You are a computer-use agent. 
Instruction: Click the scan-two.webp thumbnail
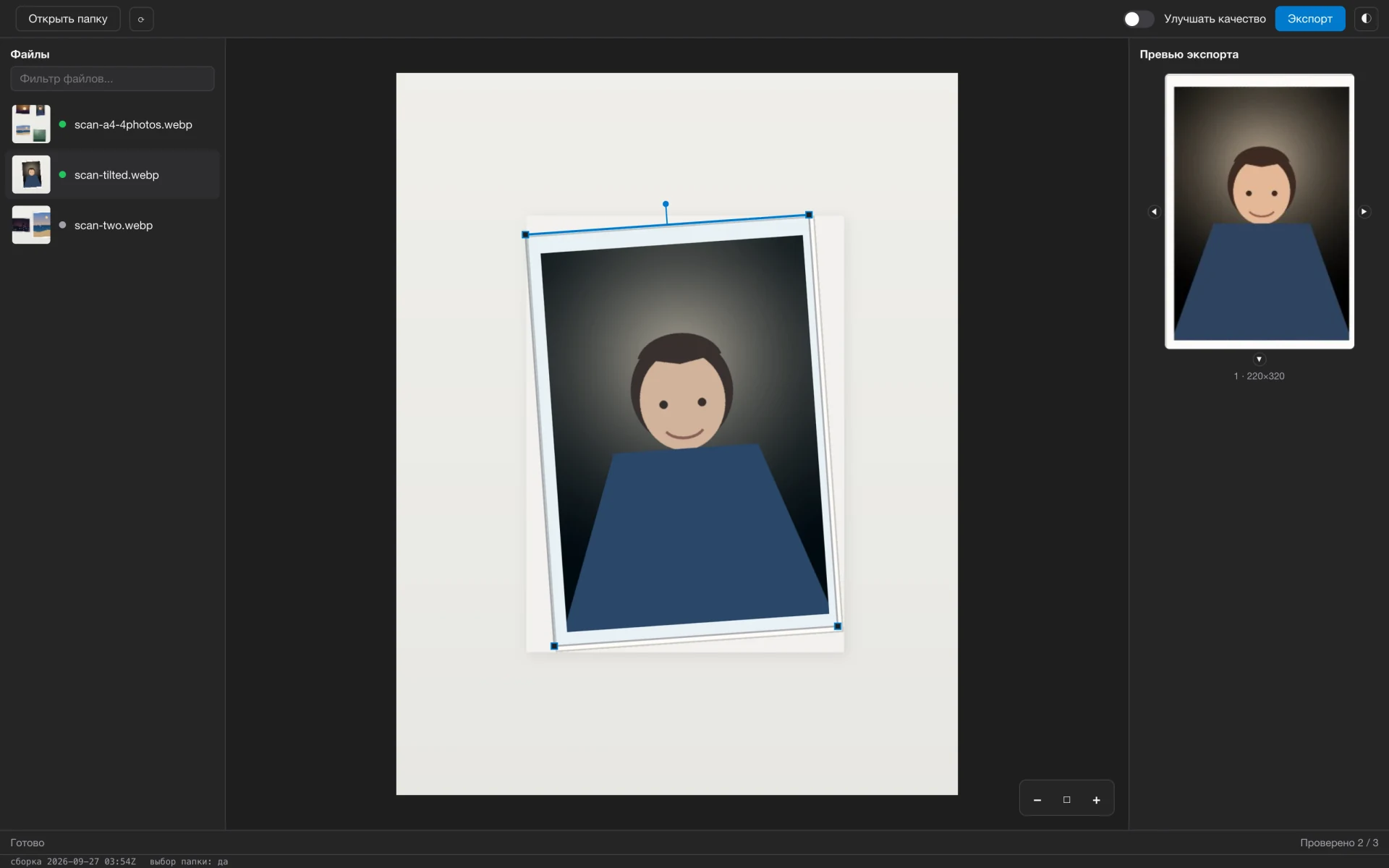coord(31,225)
